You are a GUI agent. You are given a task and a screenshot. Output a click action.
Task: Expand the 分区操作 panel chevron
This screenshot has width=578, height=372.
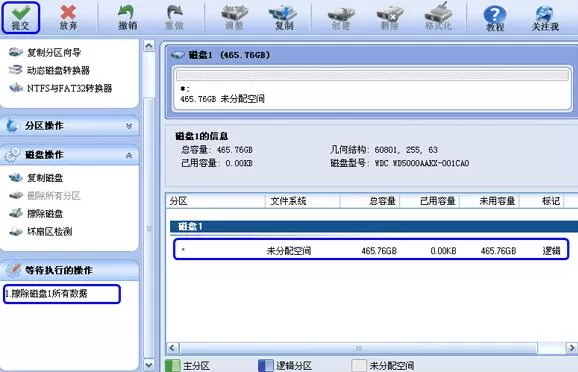(x=129, y=126)
